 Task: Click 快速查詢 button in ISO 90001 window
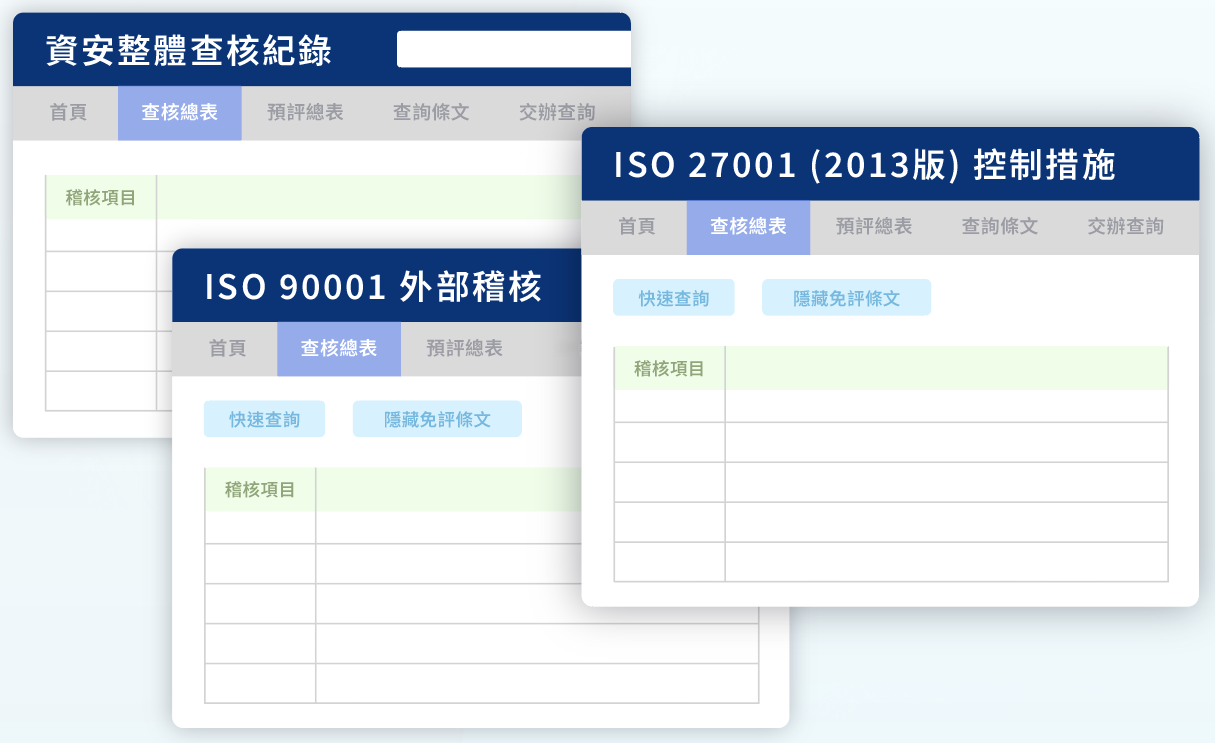pyautogui.click(x=265, y=419)
